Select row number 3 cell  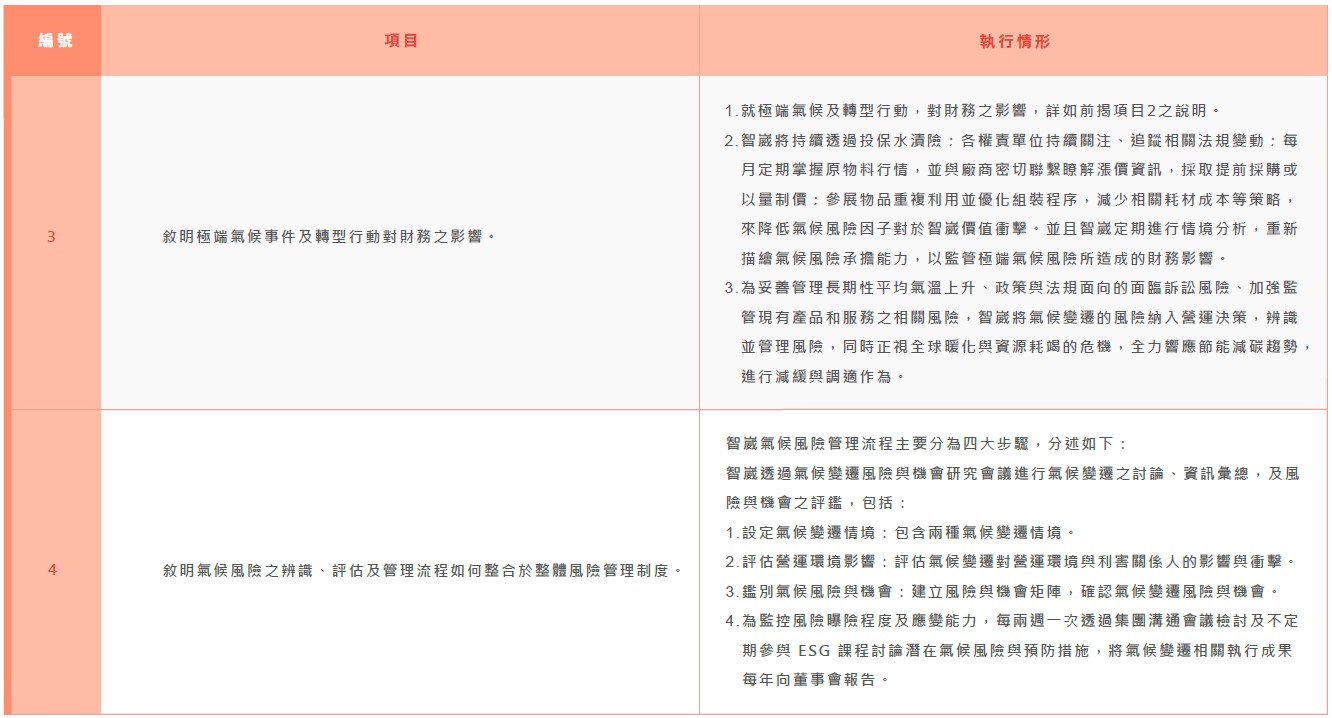(x=52, y=237)
